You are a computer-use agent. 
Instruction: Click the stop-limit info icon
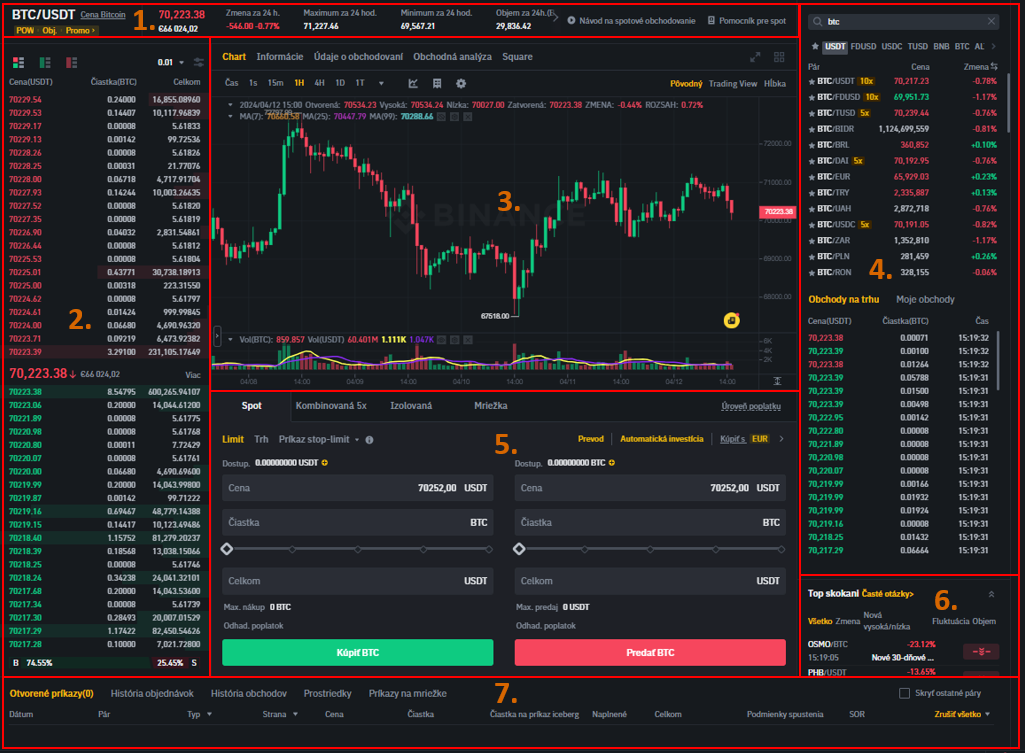(x=369, y=439)
